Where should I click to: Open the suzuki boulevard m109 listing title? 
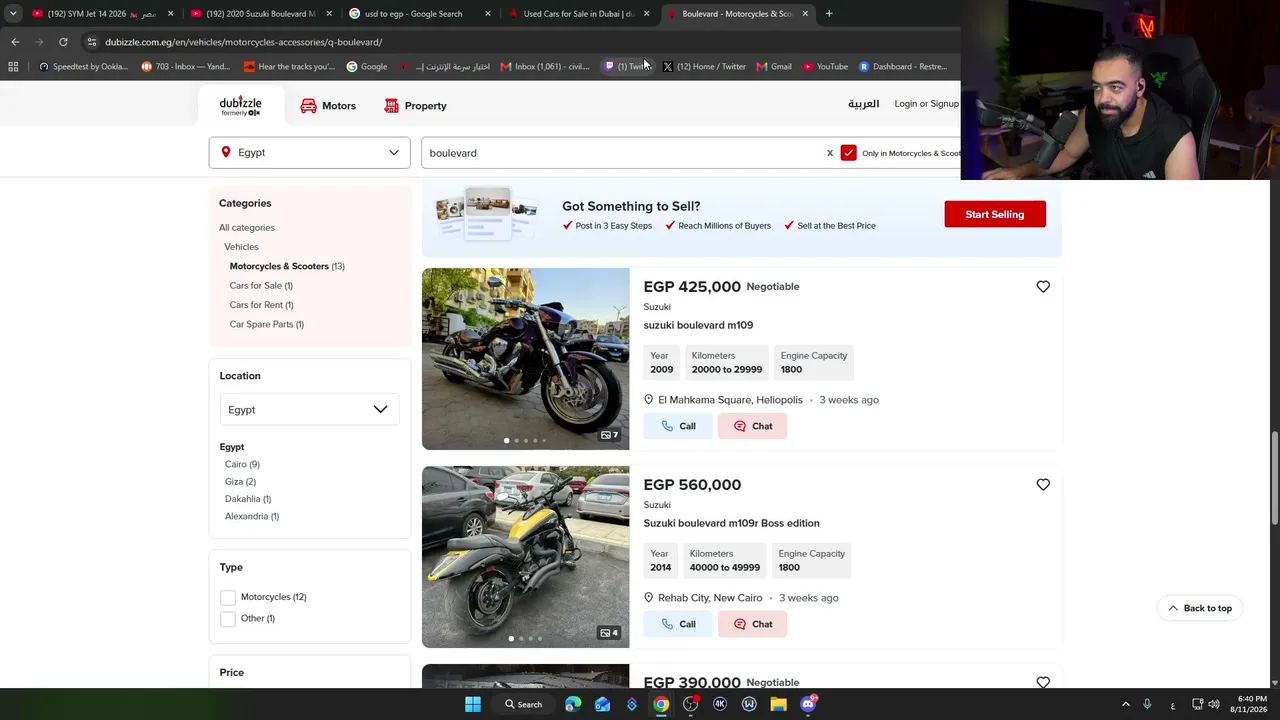698,325
